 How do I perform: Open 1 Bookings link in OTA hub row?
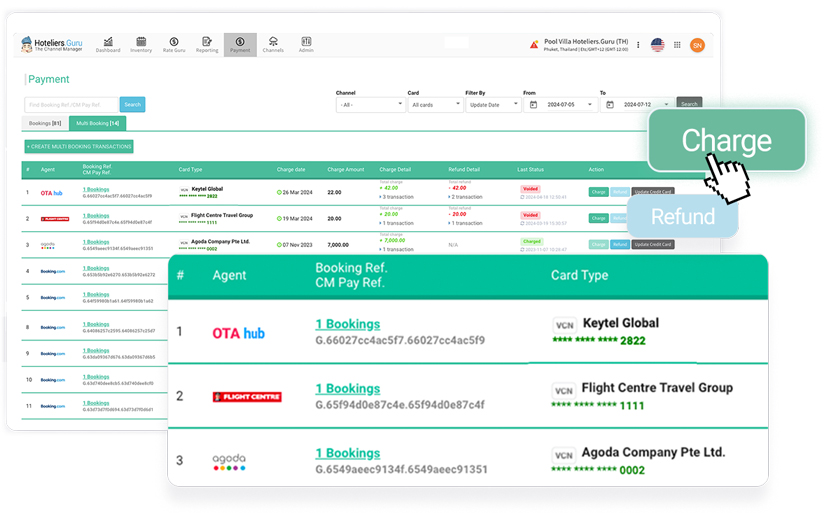[96, 189]
